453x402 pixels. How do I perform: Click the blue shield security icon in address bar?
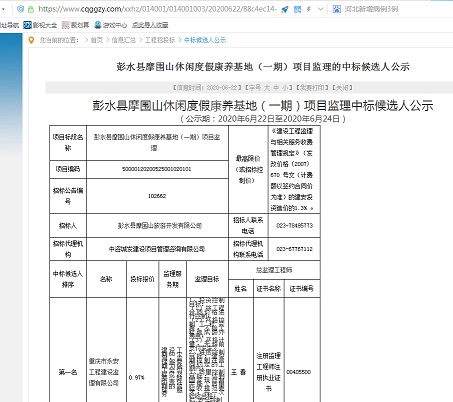(20, 9)
